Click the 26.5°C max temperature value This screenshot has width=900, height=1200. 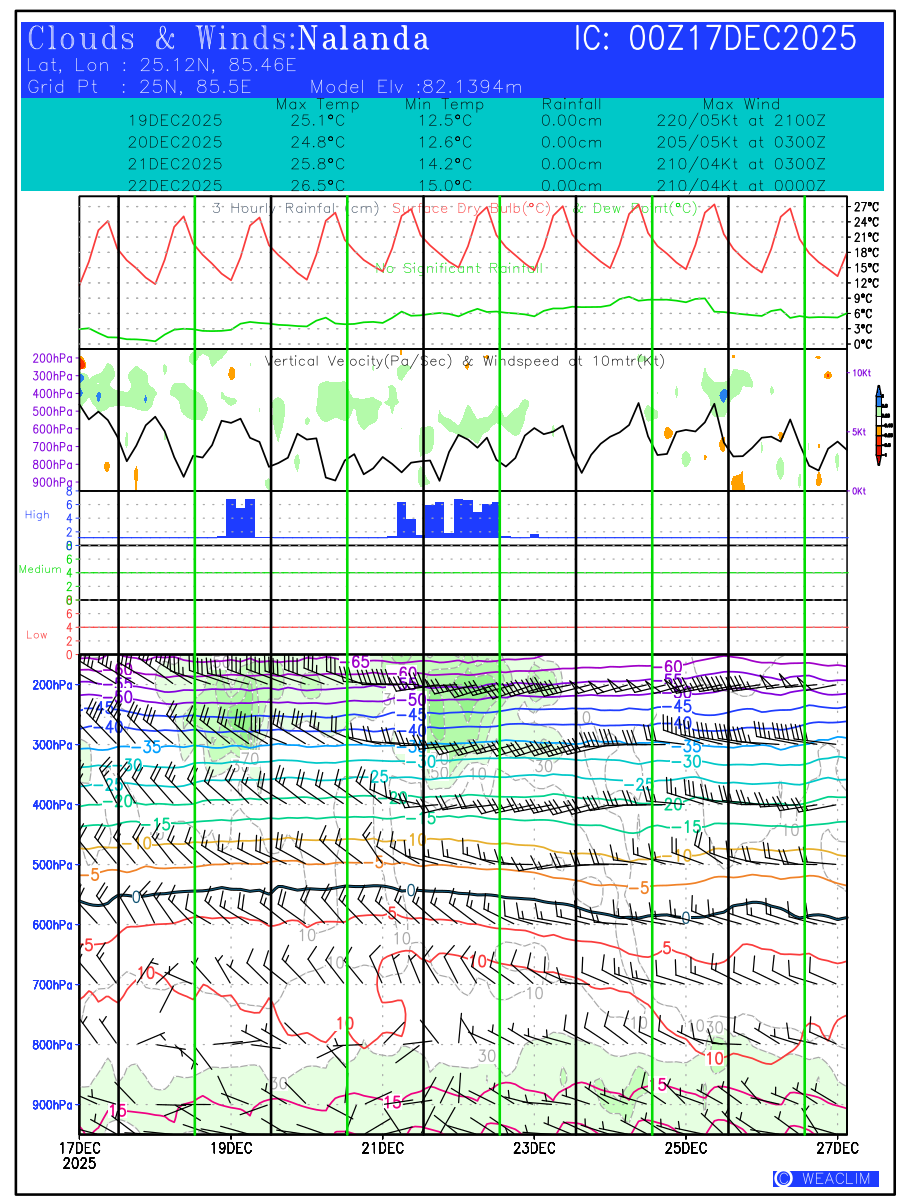click(x=317, y=185)
